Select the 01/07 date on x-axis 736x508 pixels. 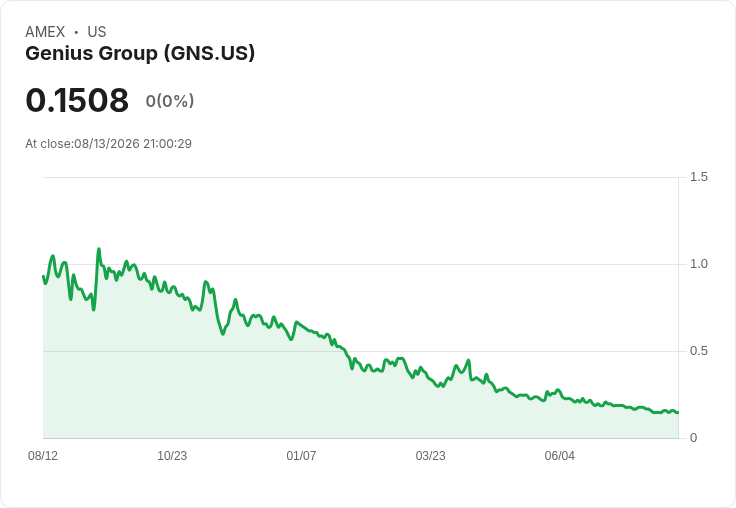click(301, 455)
